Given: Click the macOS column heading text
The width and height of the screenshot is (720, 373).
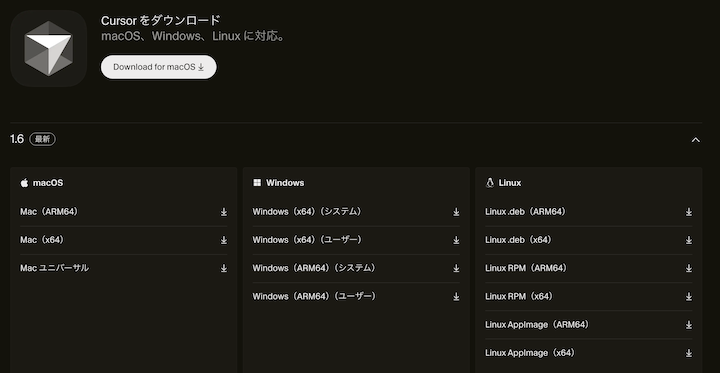Looking at the screenshot, I should pyautogui.click(x=48, y=183).
